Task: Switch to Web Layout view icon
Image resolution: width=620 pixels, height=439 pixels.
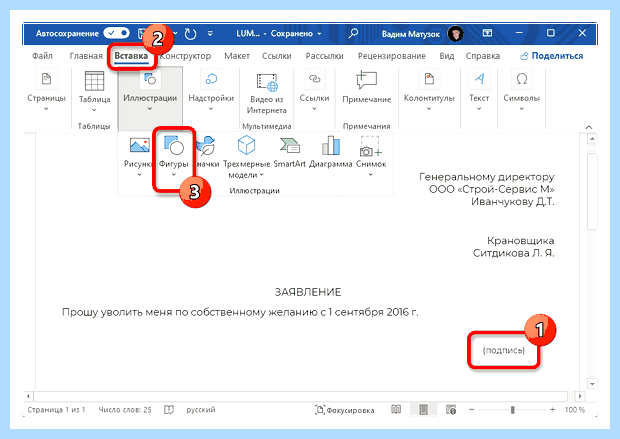Action: pos(451,410)
